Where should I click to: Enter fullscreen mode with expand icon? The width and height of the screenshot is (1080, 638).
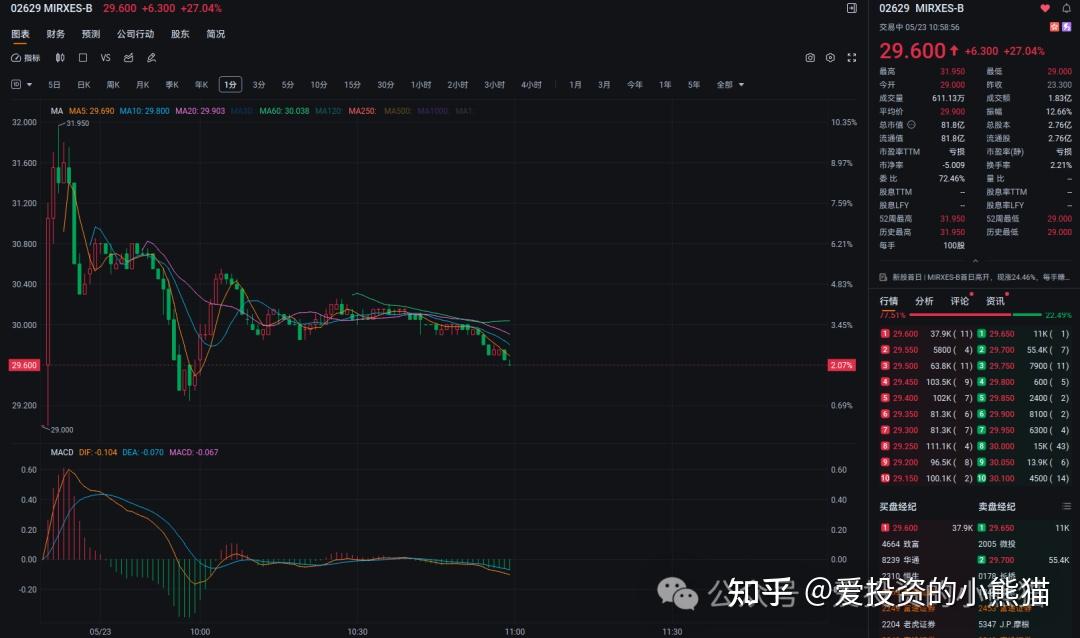coord(853,58)
